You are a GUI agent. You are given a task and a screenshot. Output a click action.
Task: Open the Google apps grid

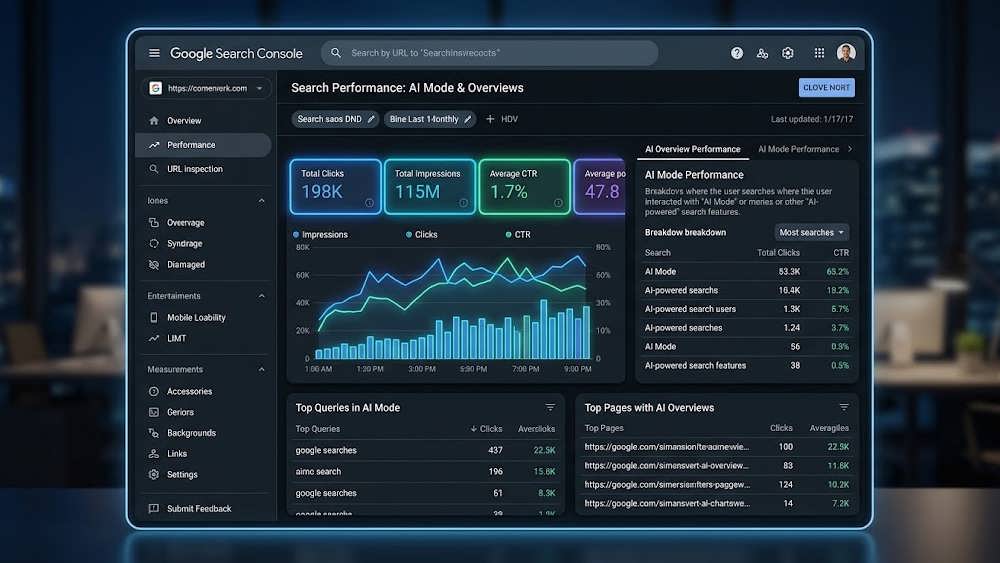[x=820, y=54]
